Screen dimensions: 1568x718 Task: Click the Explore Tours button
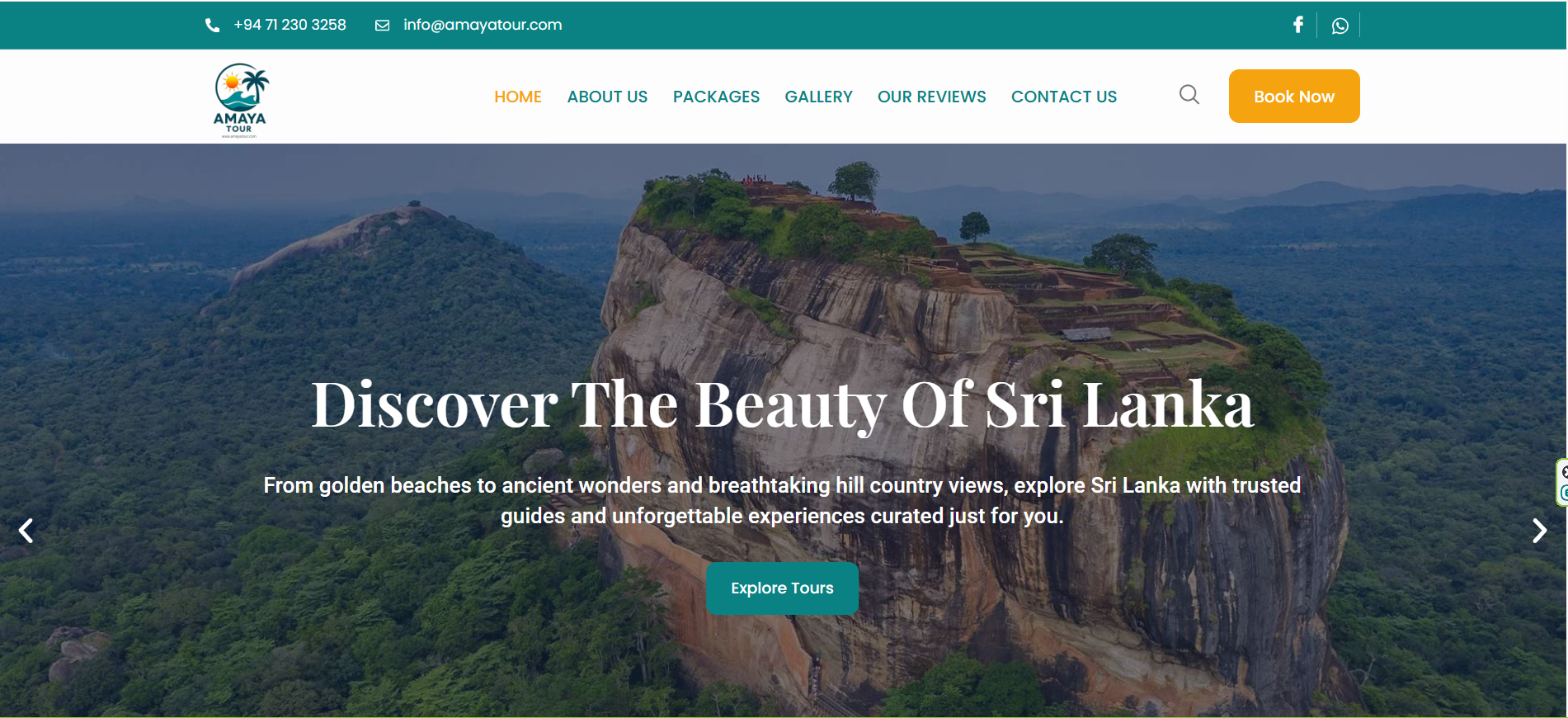[x=782, y=588]
